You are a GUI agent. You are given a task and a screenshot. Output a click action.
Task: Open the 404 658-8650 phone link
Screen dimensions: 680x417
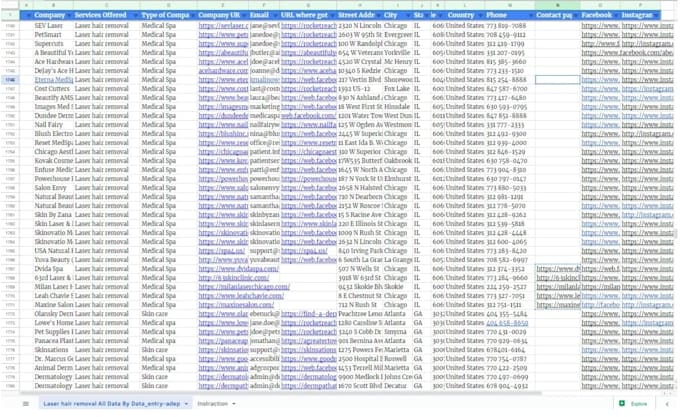tap(507, 323)
